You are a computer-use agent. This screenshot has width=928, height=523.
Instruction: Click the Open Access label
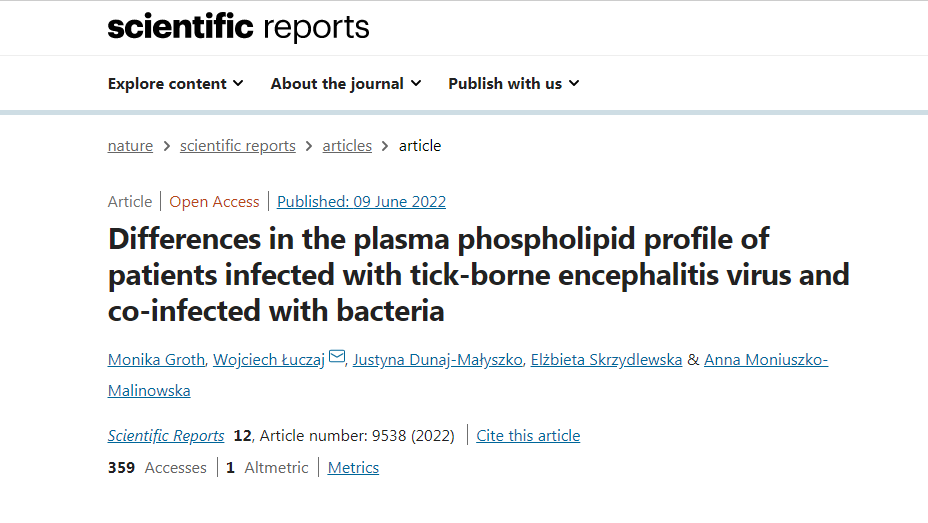pos(214,202)
